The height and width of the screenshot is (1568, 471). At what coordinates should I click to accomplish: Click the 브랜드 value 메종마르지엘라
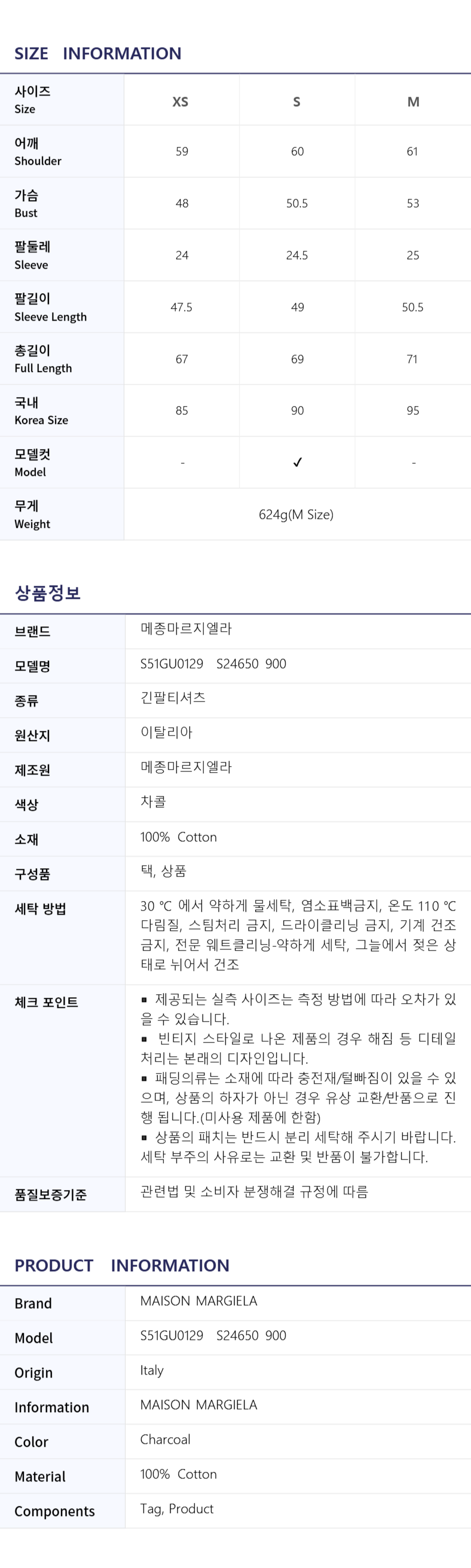186,629
